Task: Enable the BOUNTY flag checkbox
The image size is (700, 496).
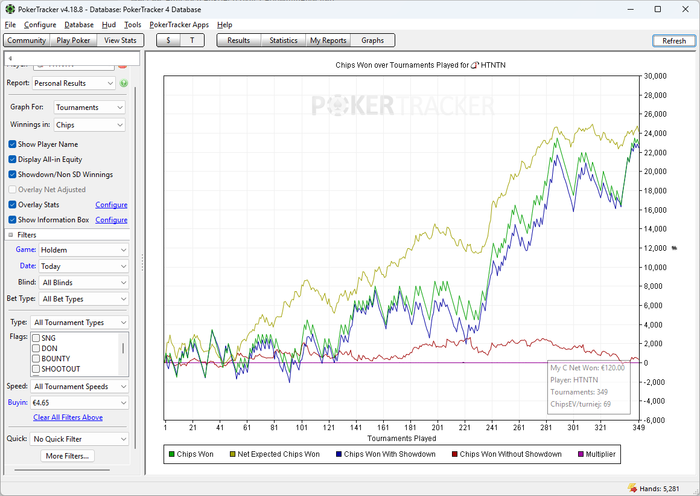Action: tap(36, 357)
